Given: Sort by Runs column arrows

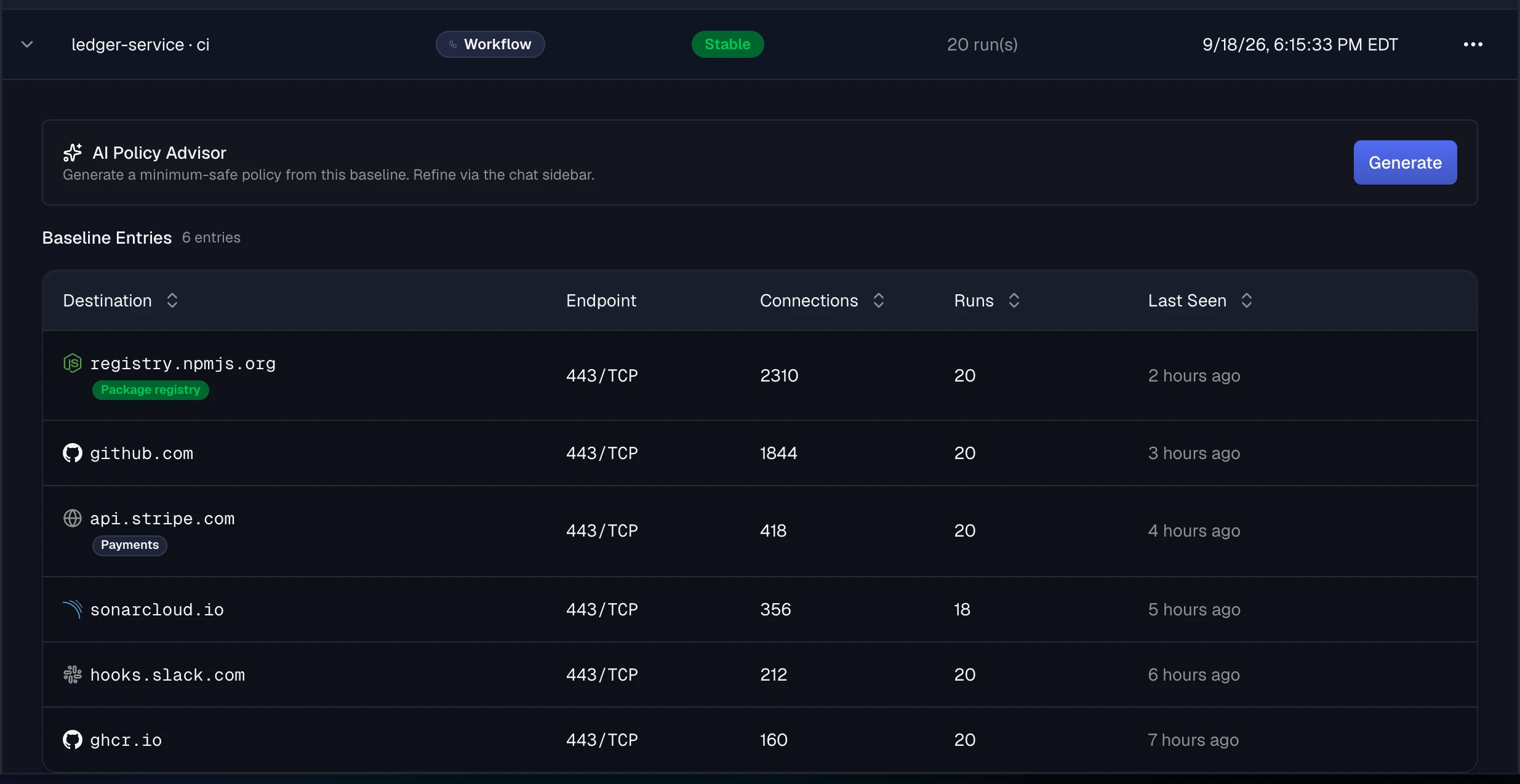Looking at the screenshot, I should [x=1014, y=300].
